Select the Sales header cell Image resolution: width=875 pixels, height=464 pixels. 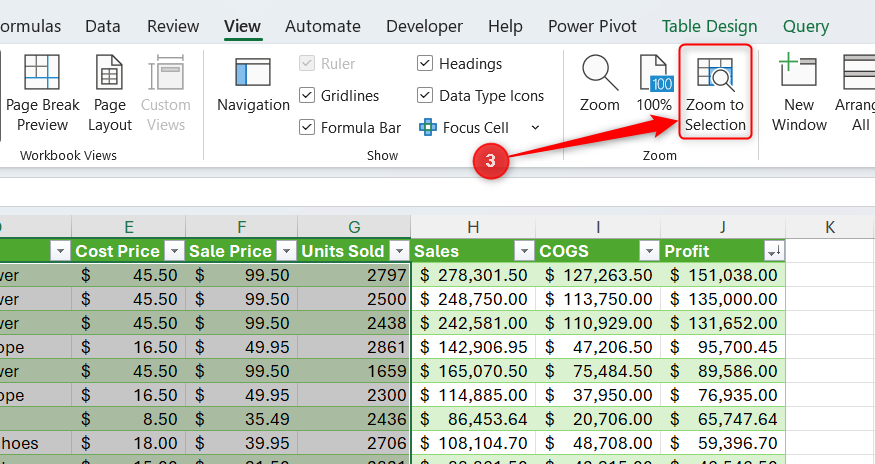click(473, 251)
